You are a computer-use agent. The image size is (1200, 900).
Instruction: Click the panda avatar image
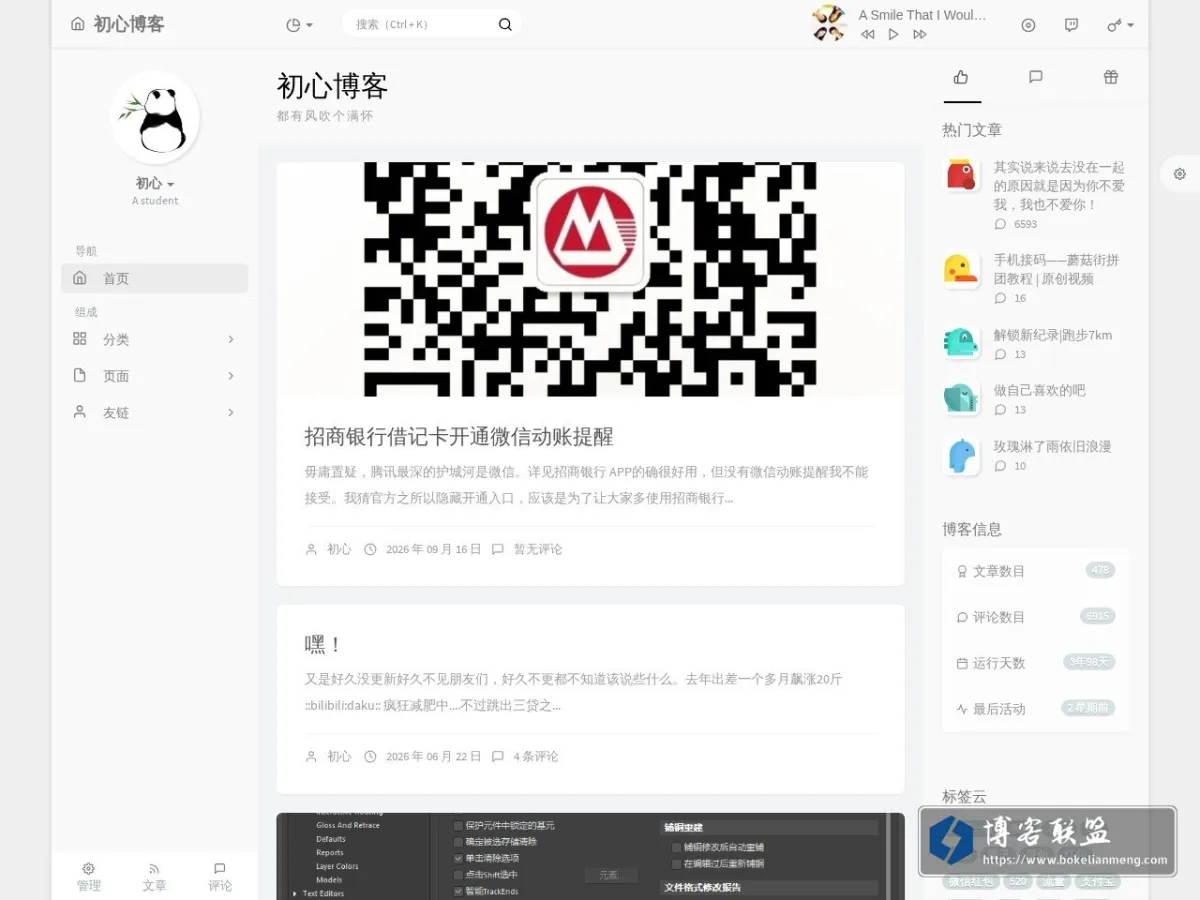[155, 117]
